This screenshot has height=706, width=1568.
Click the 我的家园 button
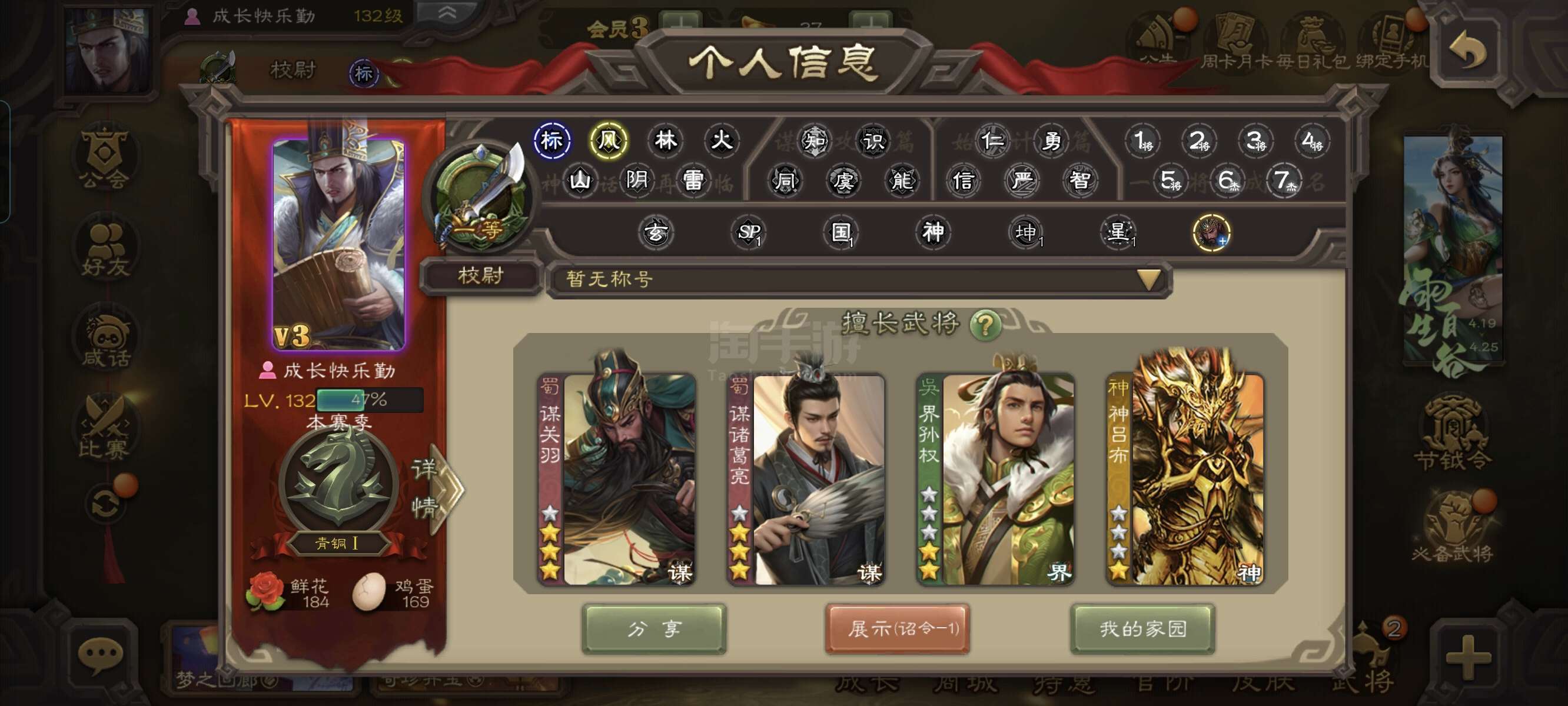click(1142, 630)
